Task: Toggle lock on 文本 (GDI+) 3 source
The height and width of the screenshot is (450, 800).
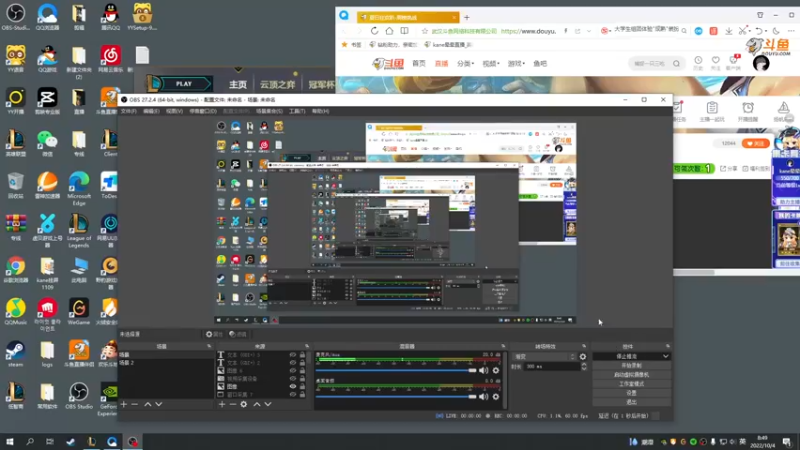Action: (302, 355)
